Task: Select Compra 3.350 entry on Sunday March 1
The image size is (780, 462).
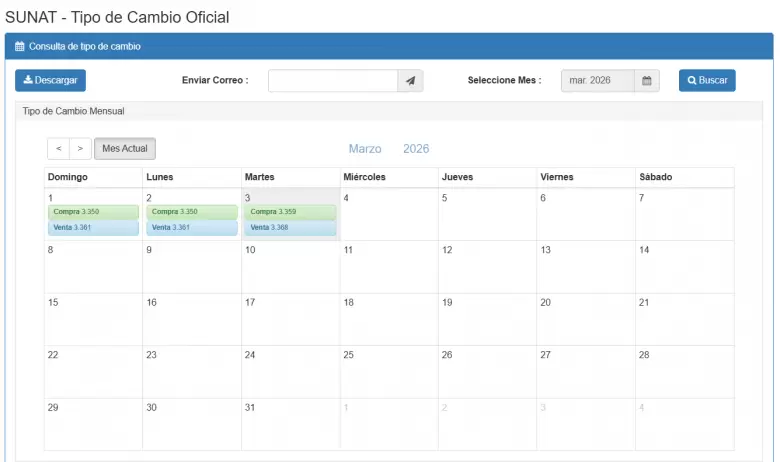Action: tap(93, 212)
